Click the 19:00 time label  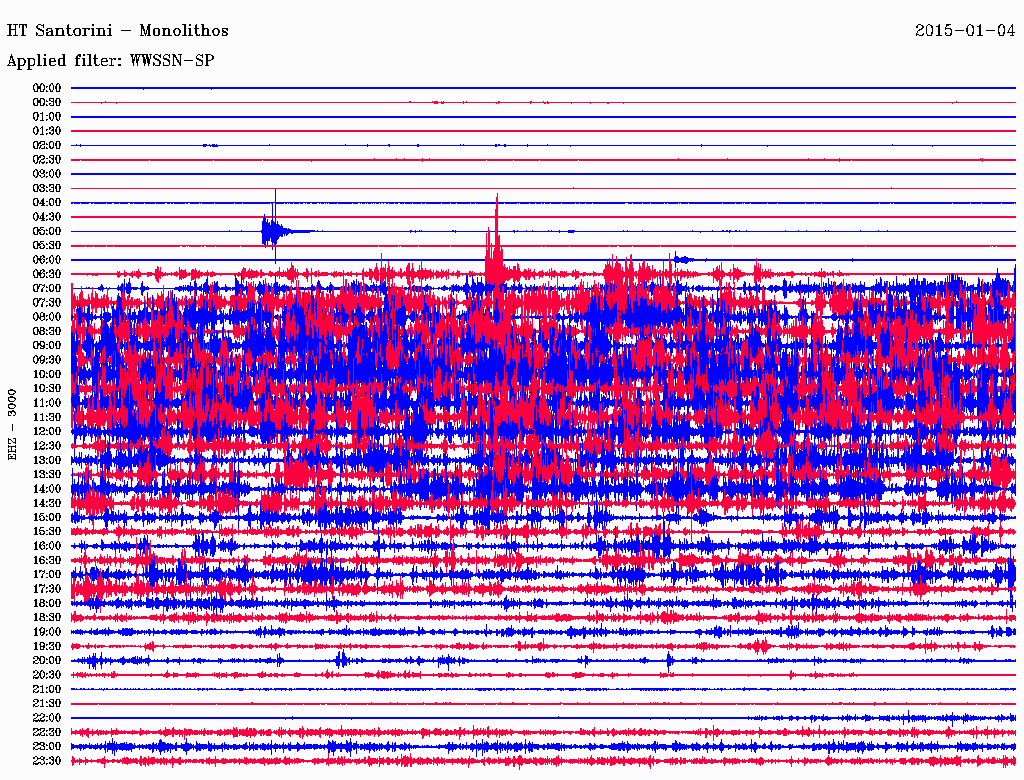[x=46, y=632]
